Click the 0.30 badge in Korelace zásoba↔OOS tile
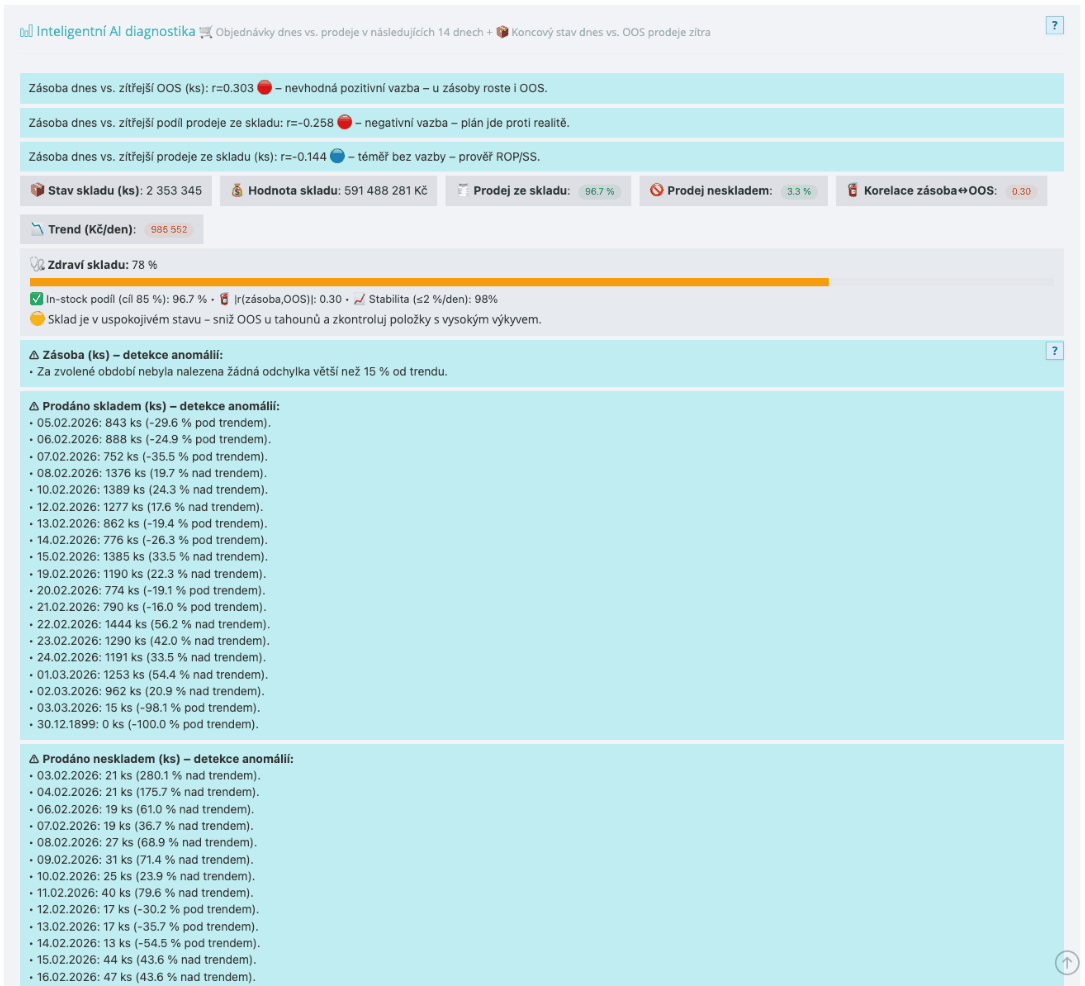Viewport: 1085px width, 986px height. pyautogui.click(x=1020, y=191)
